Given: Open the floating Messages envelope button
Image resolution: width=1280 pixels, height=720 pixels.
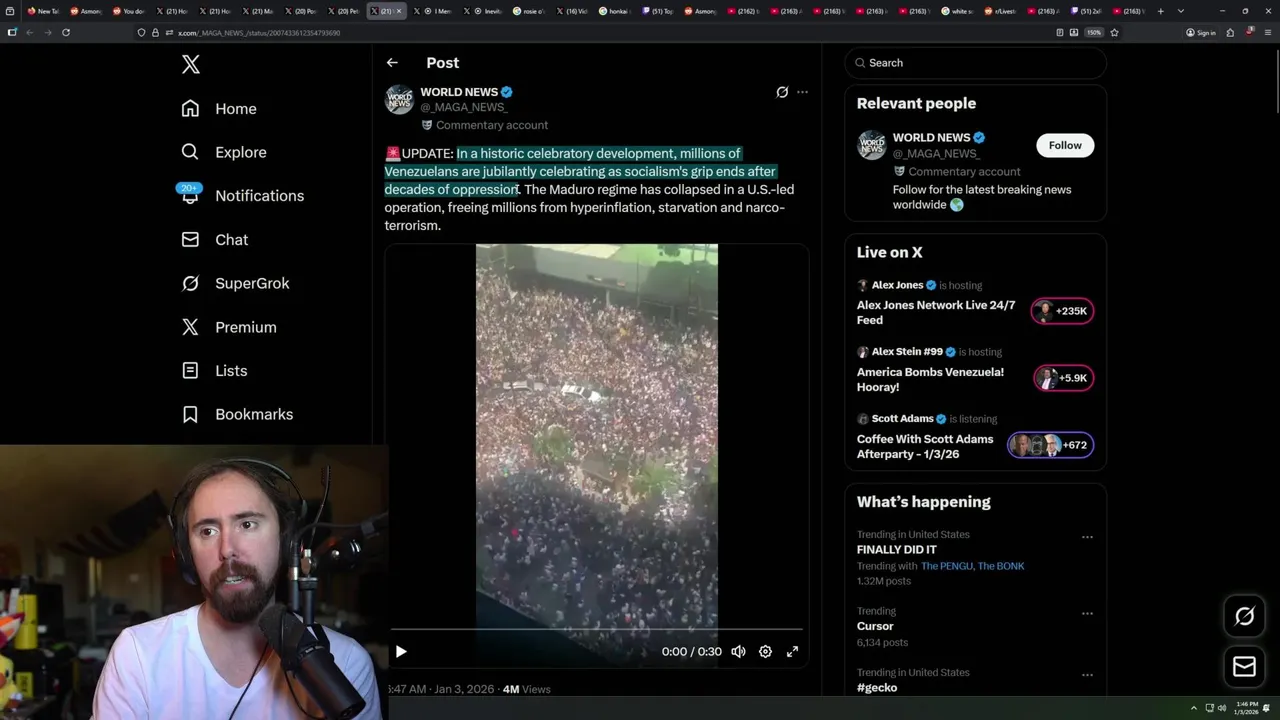Looking at the screenshot, I should click(x=1244, y=667).
